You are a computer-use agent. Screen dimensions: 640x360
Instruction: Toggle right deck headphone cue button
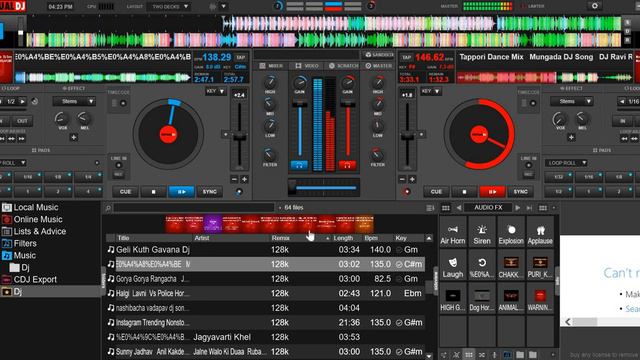(347, 165)
